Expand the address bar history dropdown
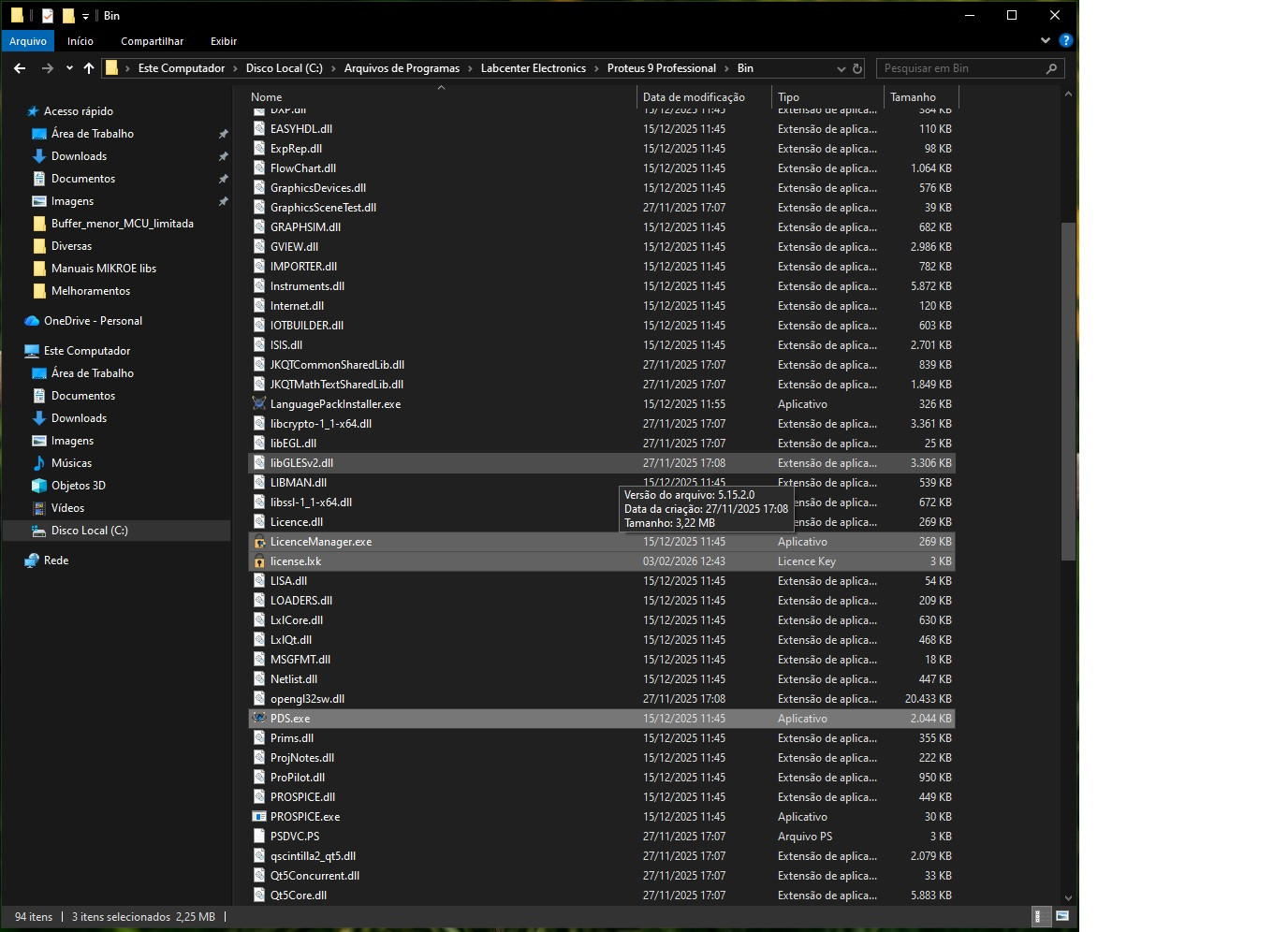1288x932 pixels. (x=841, y=68)
